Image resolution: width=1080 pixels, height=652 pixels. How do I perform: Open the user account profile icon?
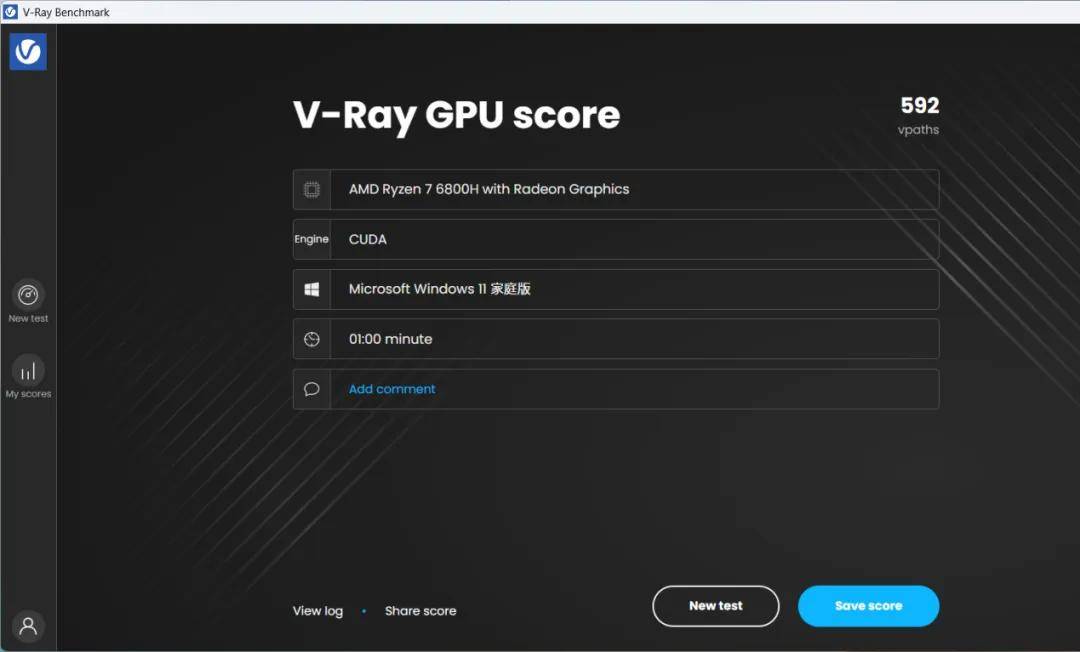(x=28, y=626)
